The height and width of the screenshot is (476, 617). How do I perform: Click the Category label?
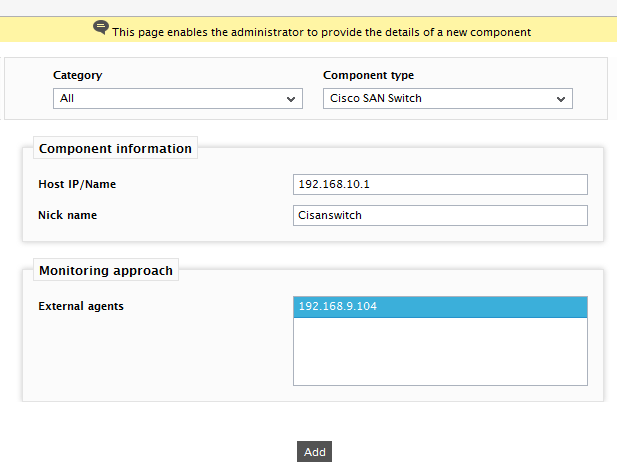coord(78,75)
